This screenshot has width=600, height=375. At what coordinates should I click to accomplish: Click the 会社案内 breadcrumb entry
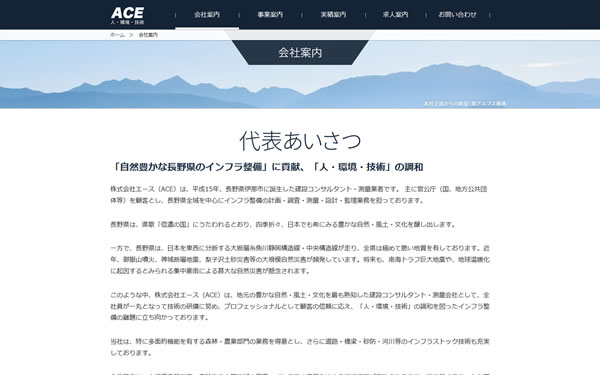148,35
